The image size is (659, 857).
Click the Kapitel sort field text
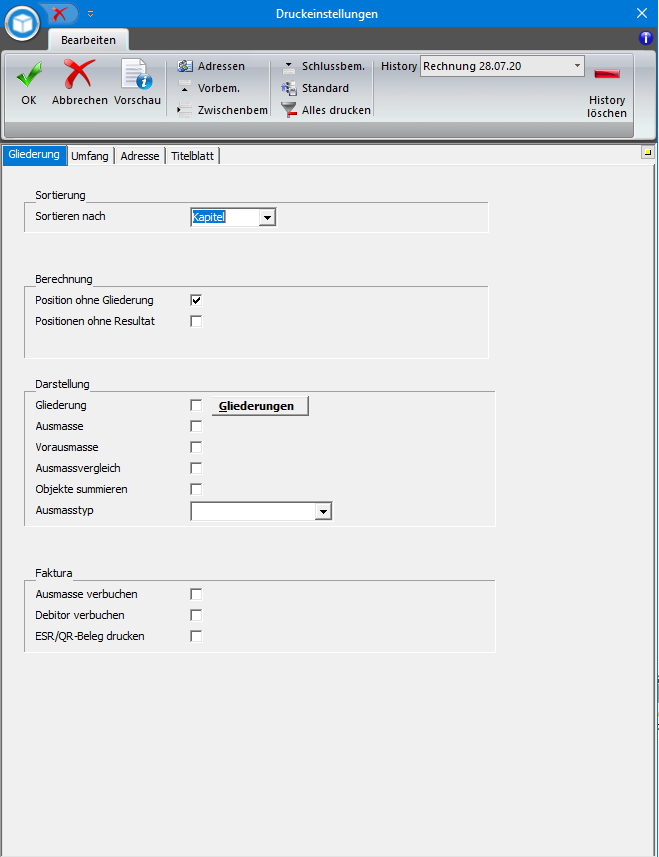click(x=209, y=217)
